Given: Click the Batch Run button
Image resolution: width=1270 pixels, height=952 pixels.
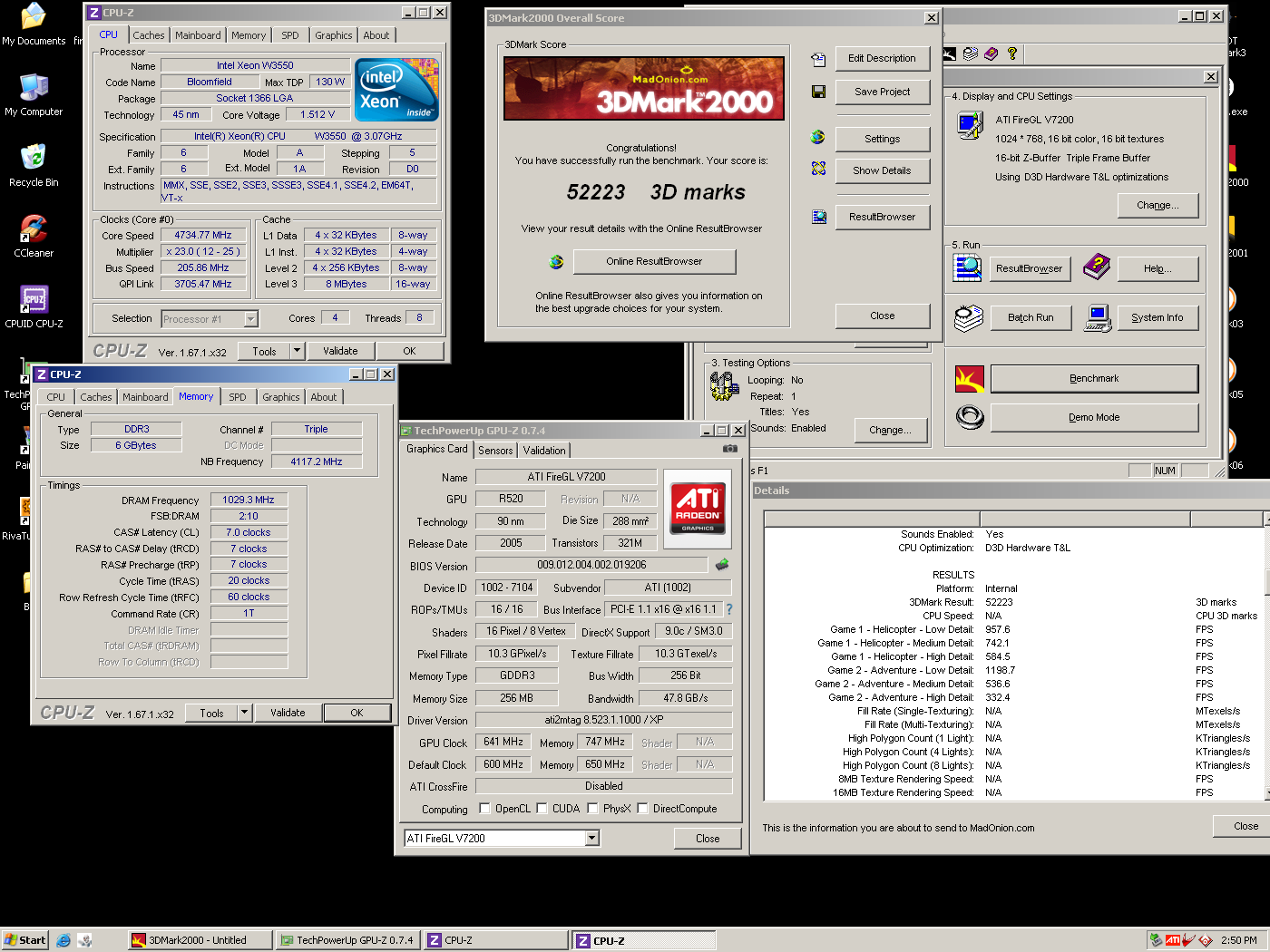Looking at the screenshot, I should pyautogui.click(x=1031, y=318).
